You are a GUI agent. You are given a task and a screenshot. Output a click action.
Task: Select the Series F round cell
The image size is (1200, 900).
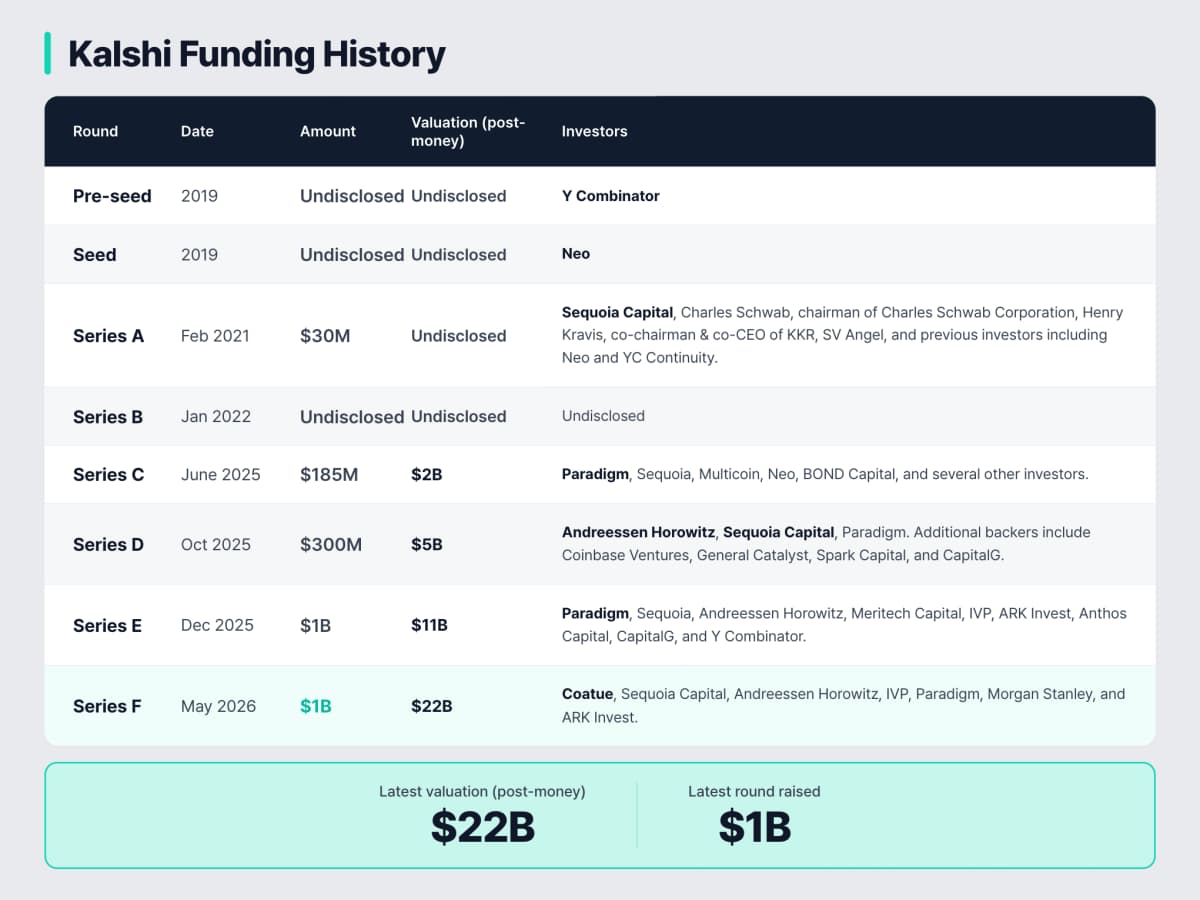[x=107, y=706]
